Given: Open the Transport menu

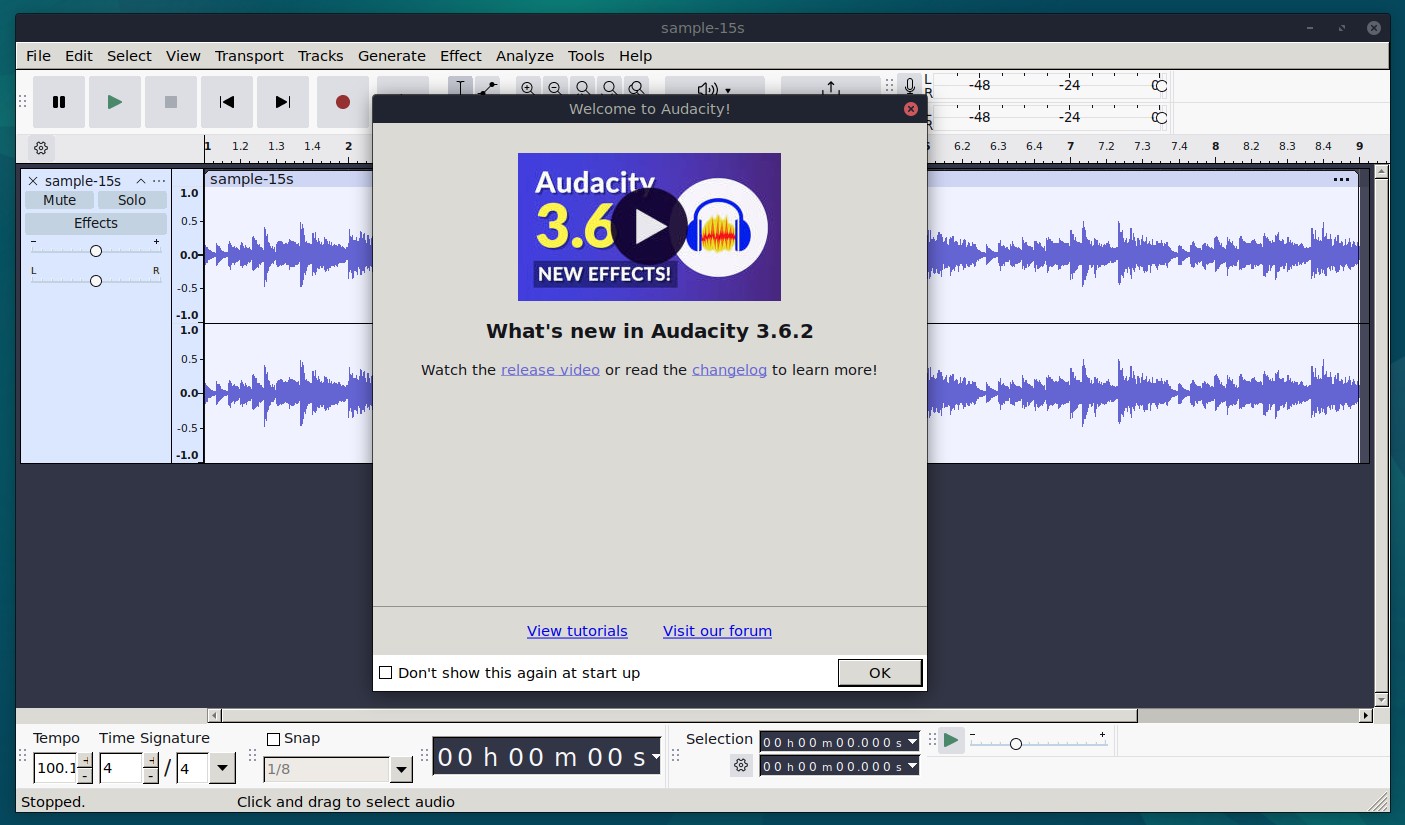Looking at the screenshot, I should point(249,56).
